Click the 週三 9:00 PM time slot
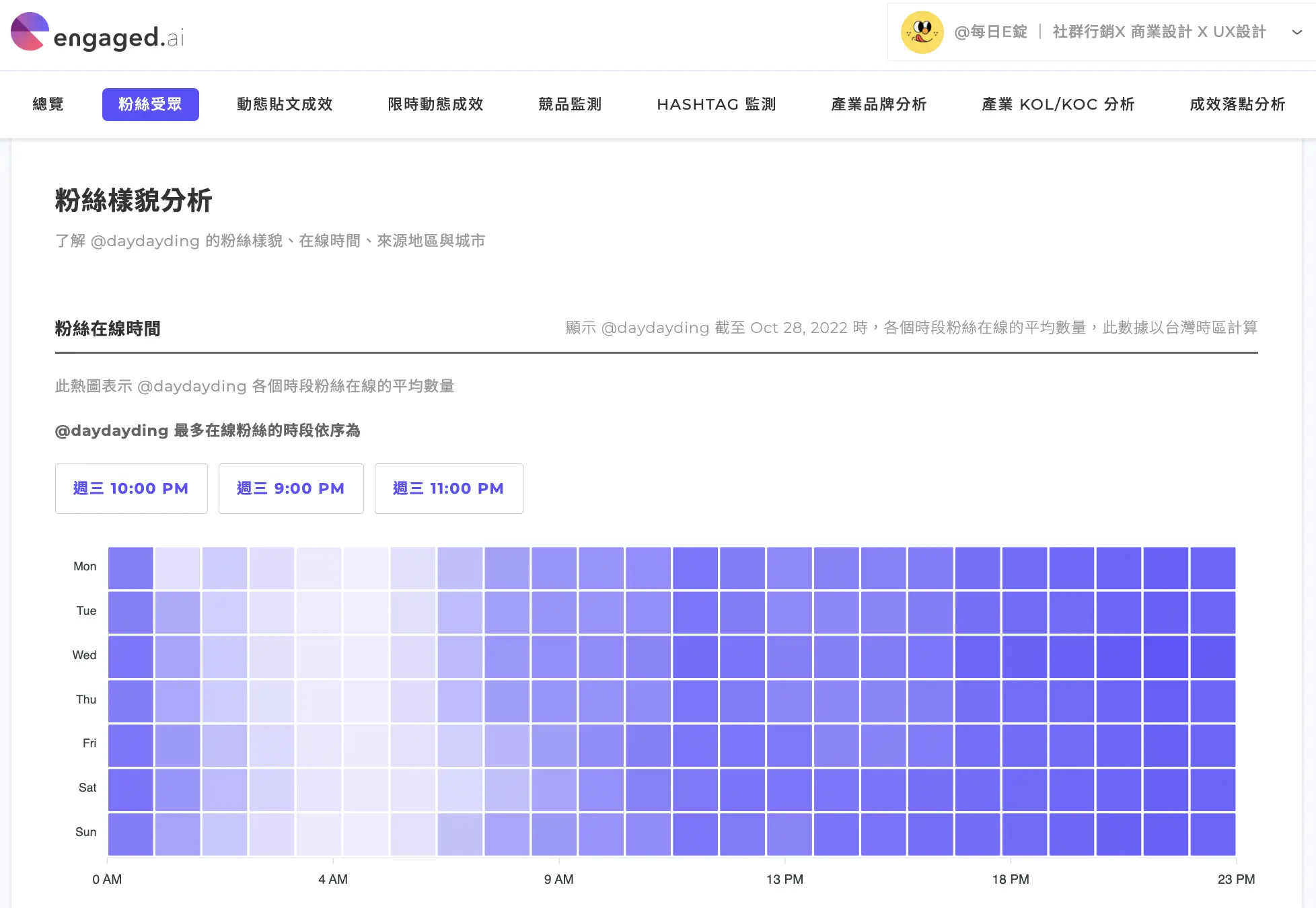The width and height of the screenshot is (1316, 908). click(291, 488)
